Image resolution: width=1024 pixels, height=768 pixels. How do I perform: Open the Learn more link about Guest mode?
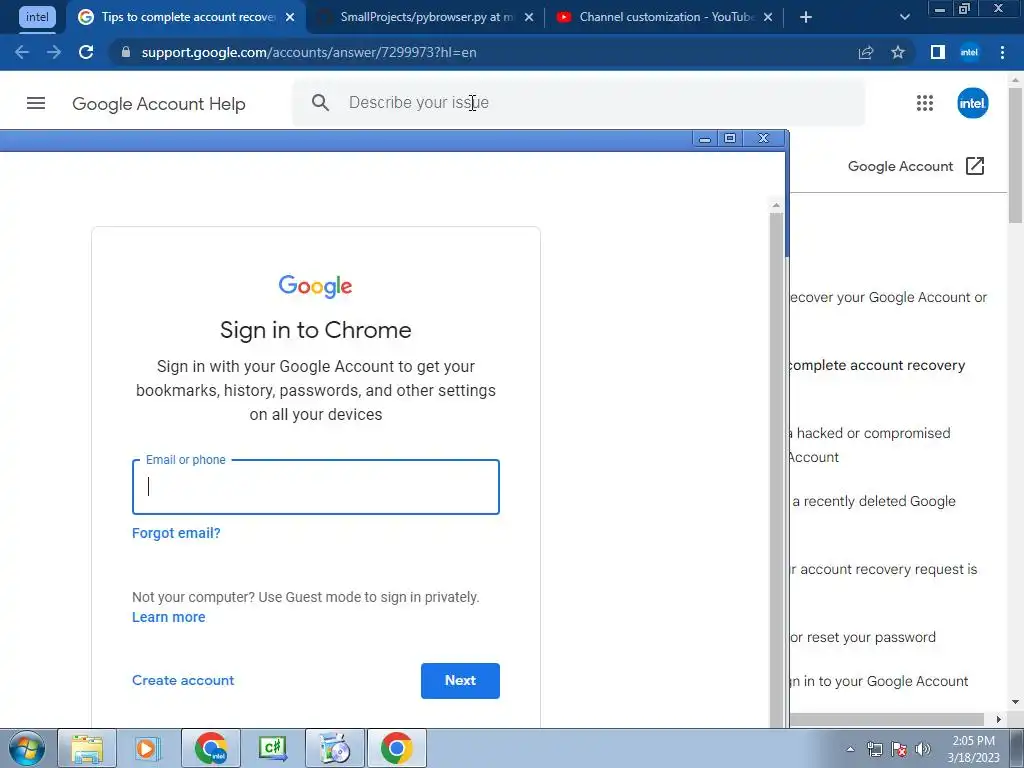pyautogui.click(x=168, y=617)
